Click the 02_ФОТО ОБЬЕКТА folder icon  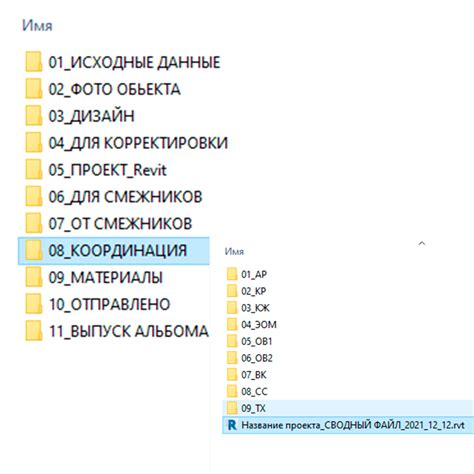pos(34,89)
